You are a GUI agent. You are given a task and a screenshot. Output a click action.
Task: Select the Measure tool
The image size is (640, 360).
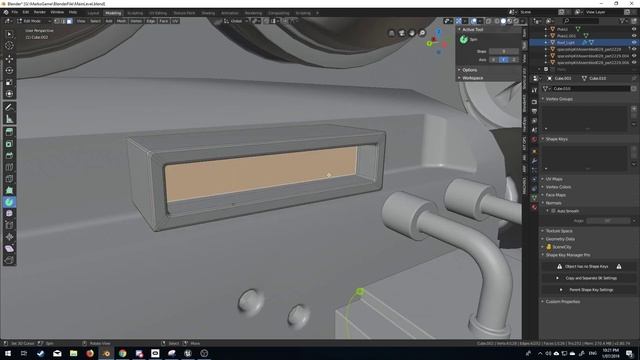coord(9,119)
